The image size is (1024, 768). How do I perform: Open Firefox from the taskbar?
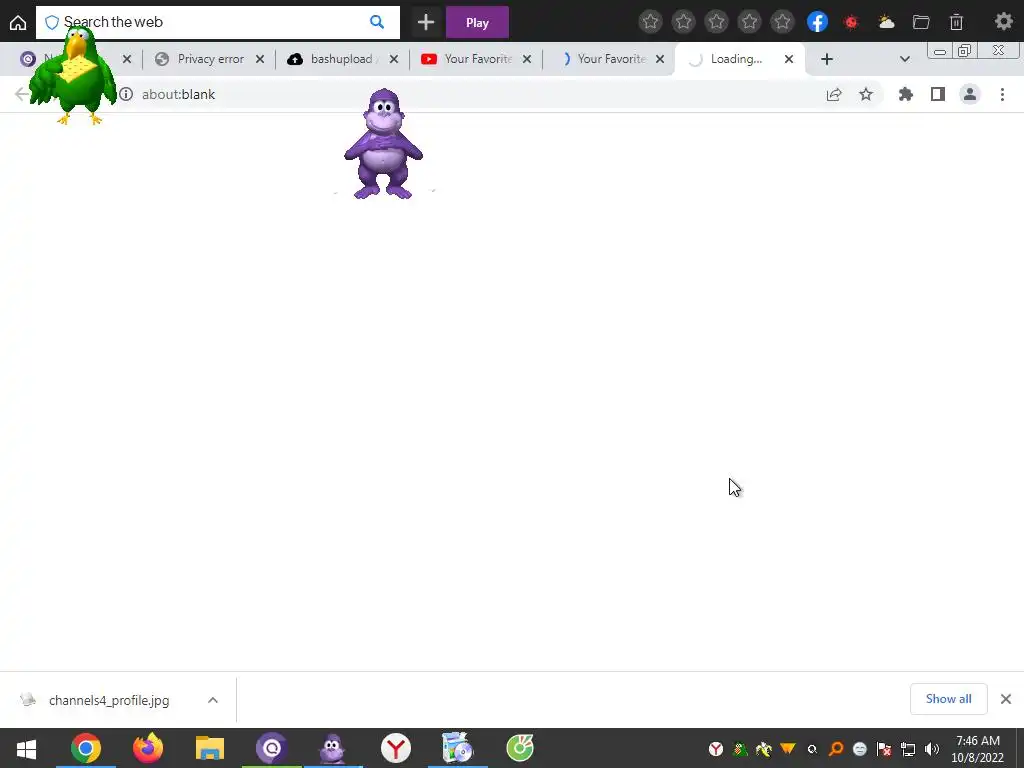[x=148, y=748]
